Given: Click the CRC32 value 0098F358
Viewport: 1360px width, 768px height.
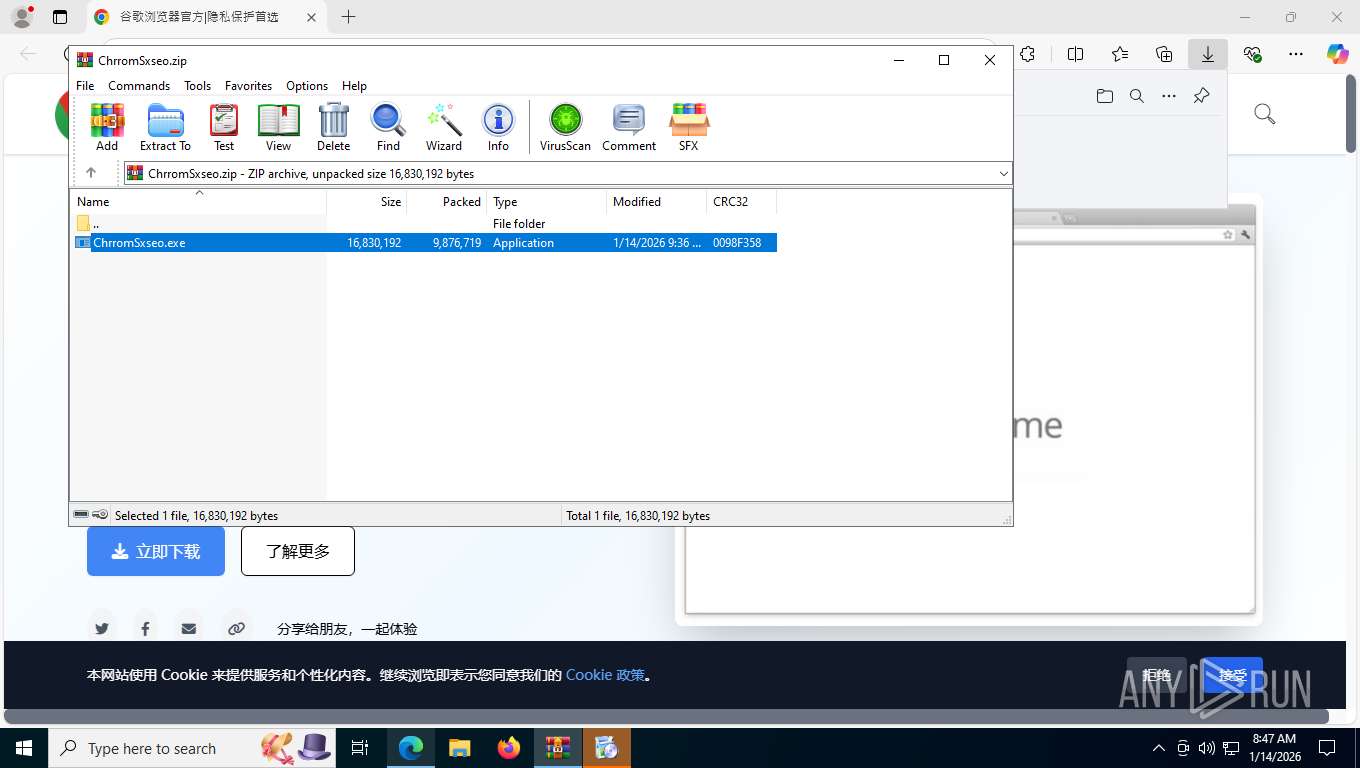Looking at the screenshot, I should coord(737,242).
